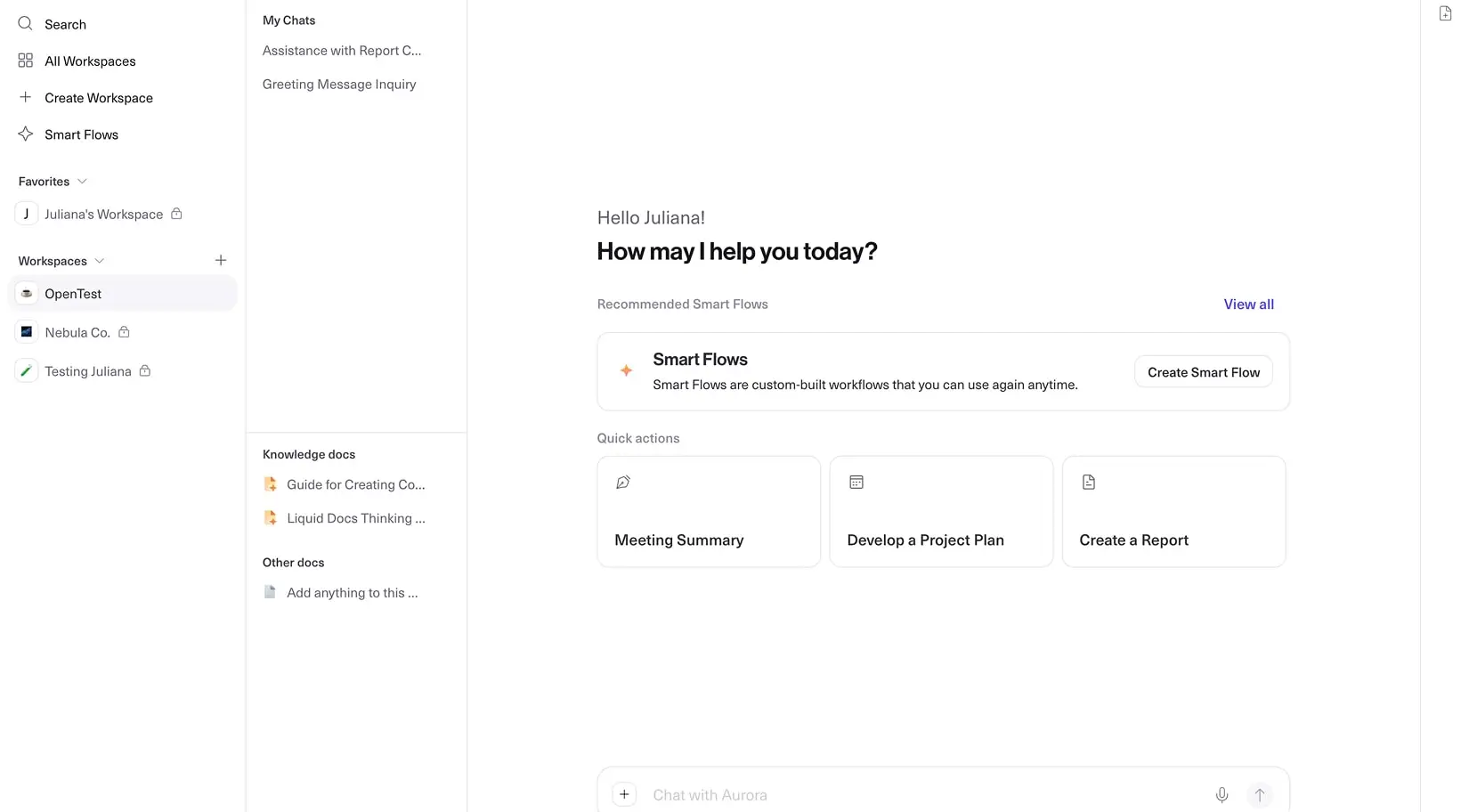Screen dimensions: 1469x812
Task: Click the My Chats heading
Action: pos(288,20)
